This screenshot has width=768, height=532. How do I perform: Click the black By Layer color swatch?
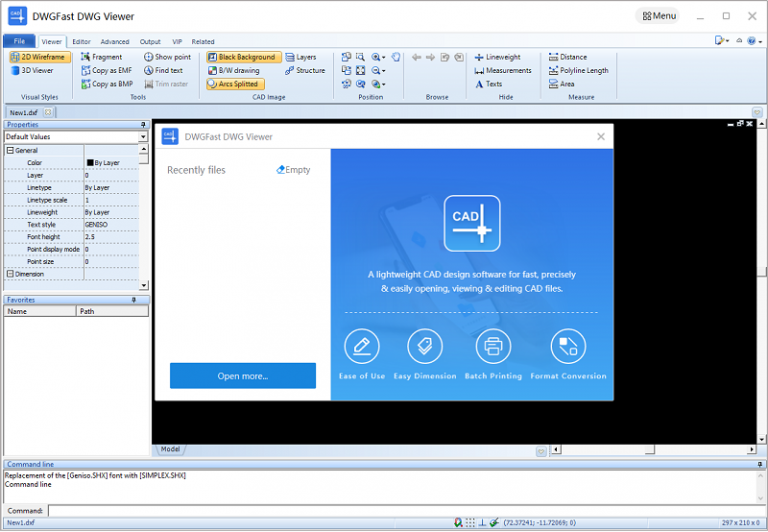pyautogui.click(x=90, y=162)
